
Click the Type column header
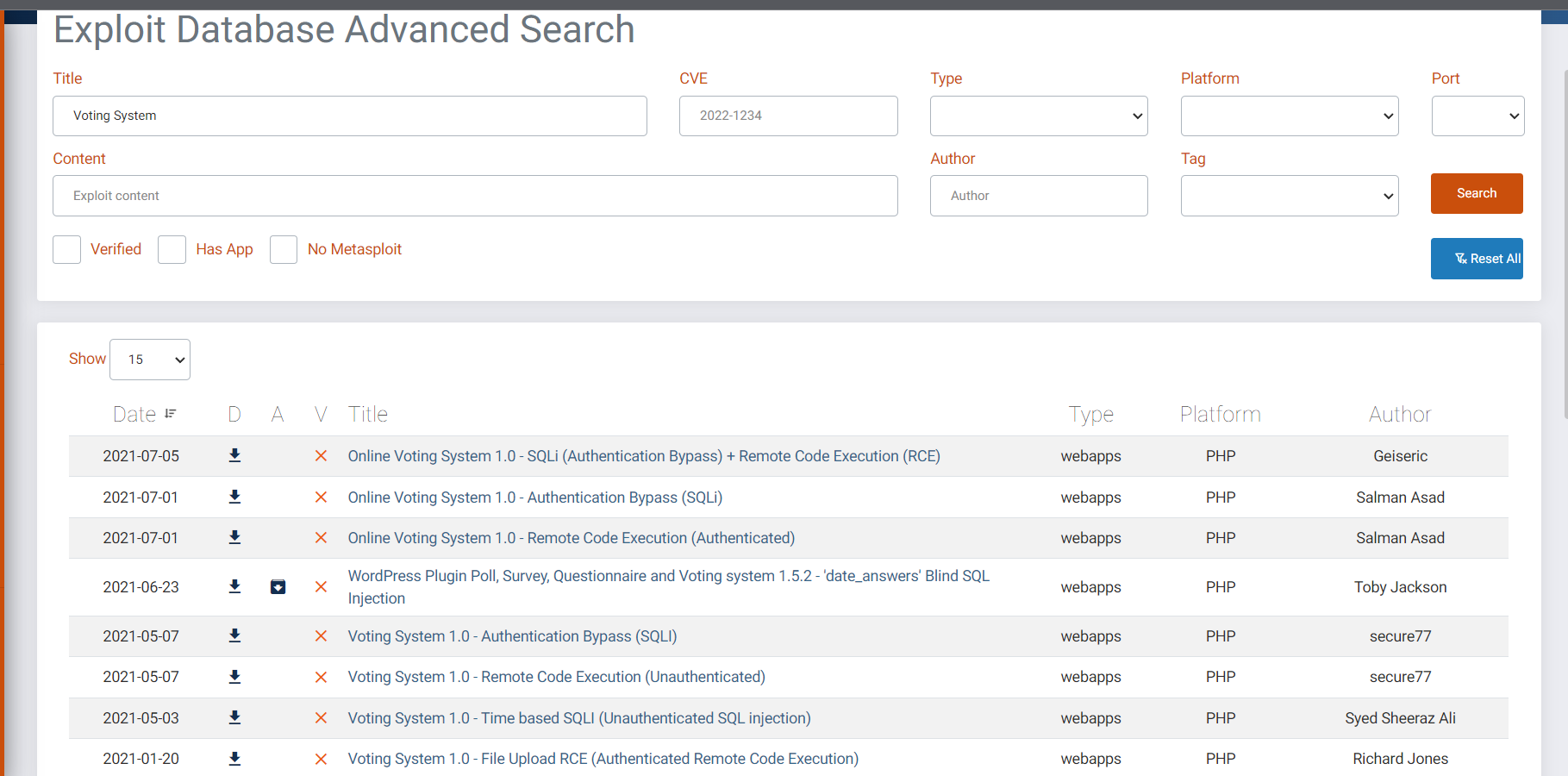point(1091,415)
